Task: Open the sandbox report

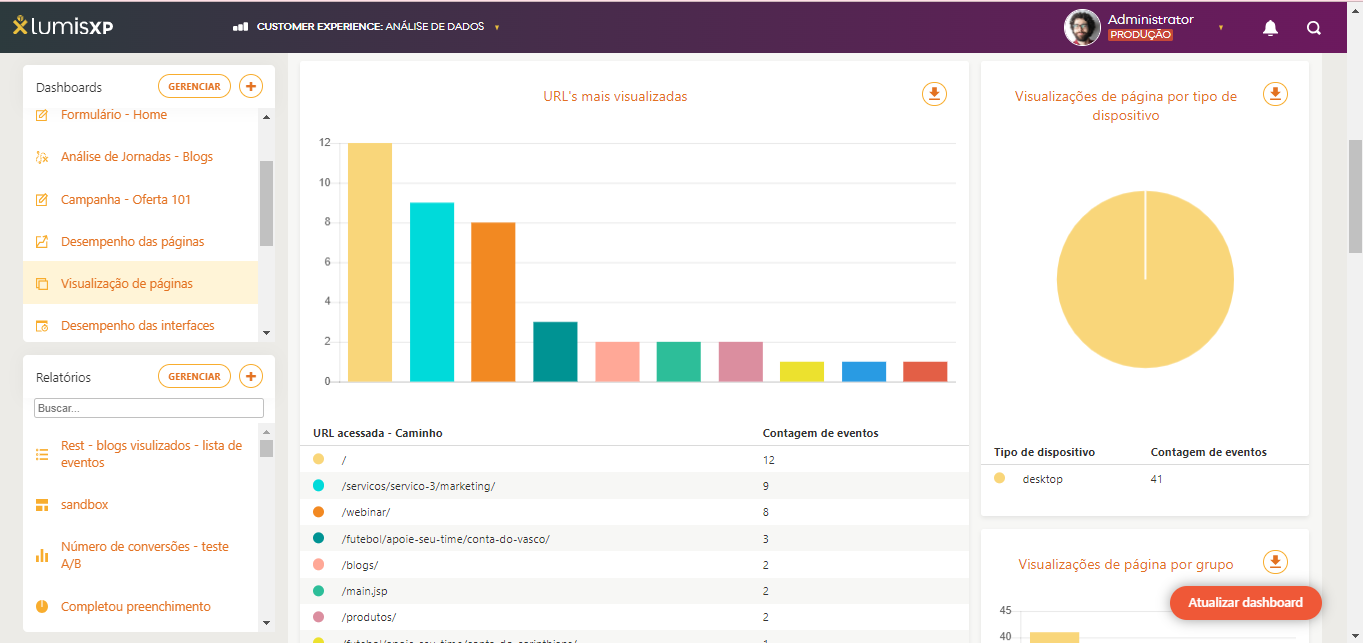Action: (x=85, y=505)
